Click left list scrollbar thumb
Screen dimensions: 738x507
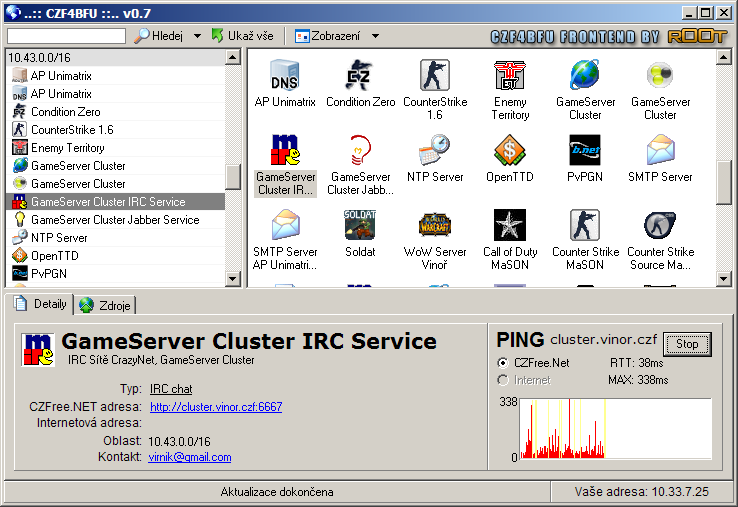(x=233, y=177)
